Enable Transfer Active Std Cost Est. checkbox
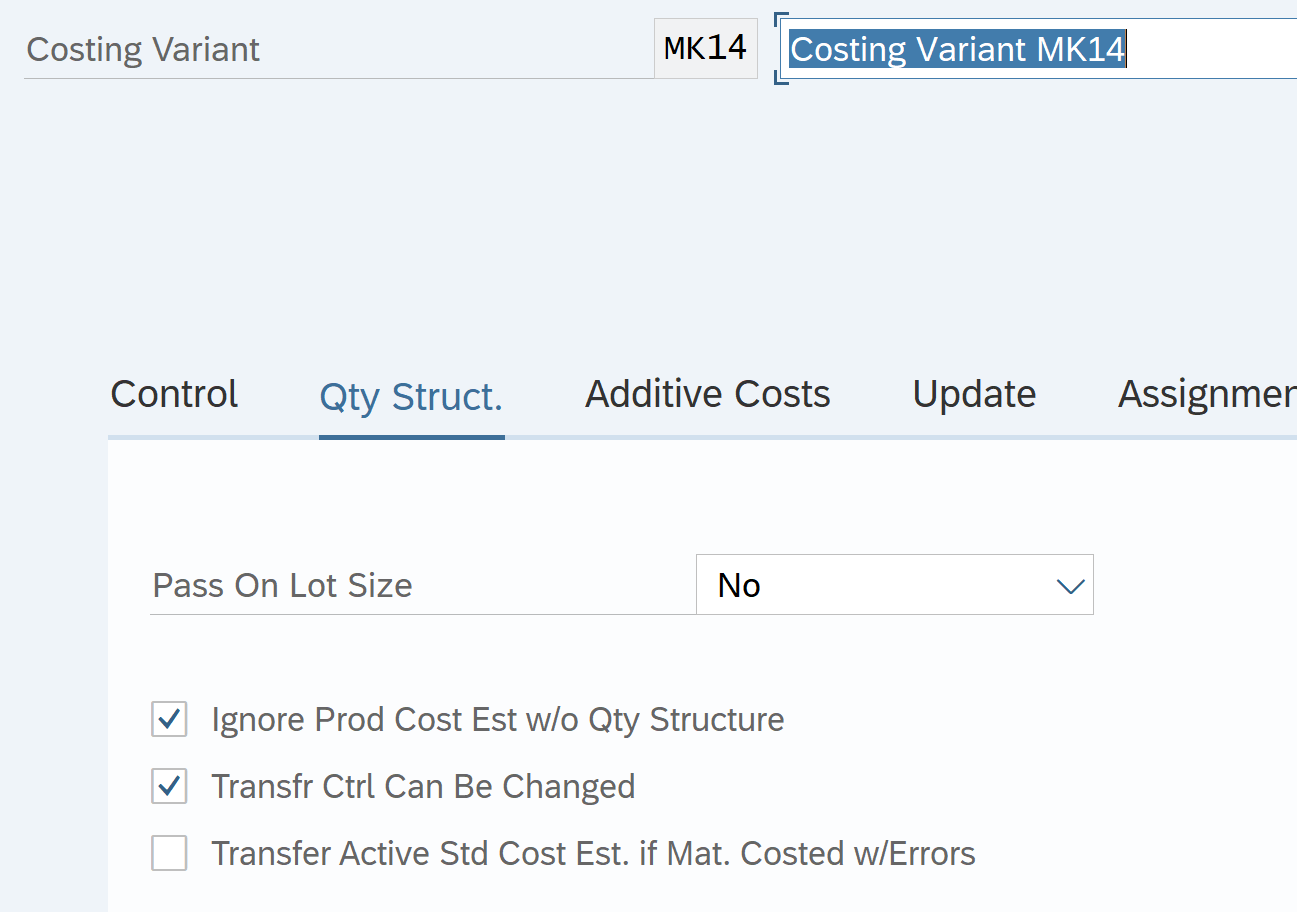 click(169, 853)
